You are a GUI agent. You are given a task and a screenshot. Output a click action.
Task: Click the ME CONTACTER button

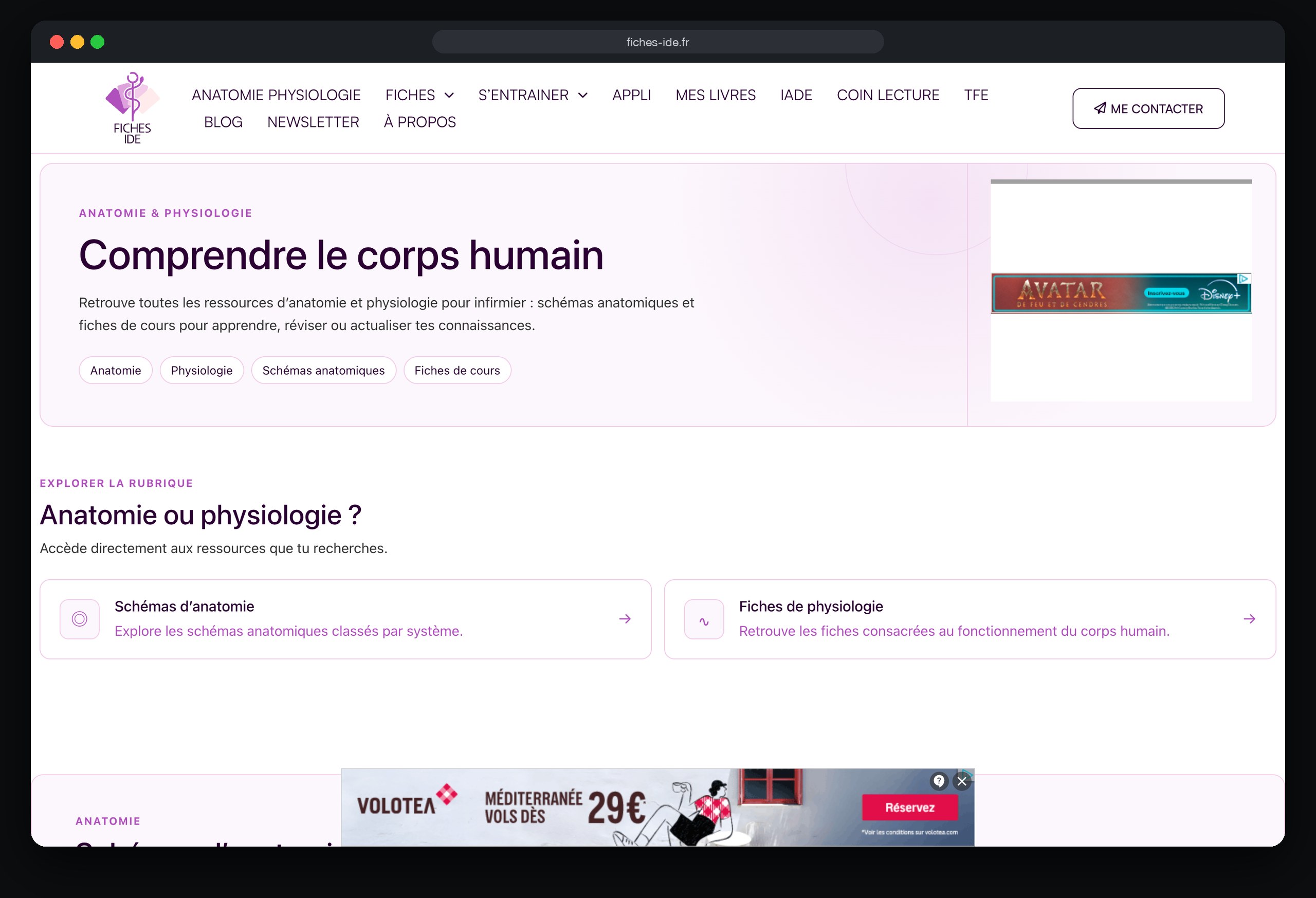(x=1148, y=108)
